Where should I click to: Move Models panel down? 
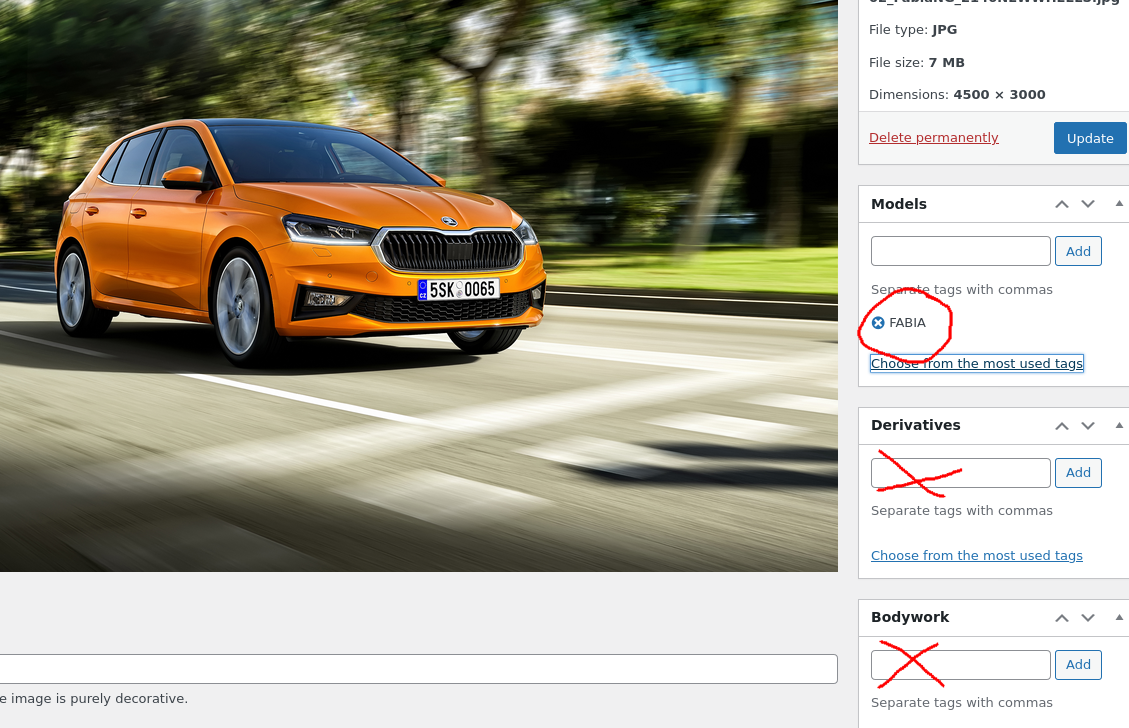click(1088, 205)
